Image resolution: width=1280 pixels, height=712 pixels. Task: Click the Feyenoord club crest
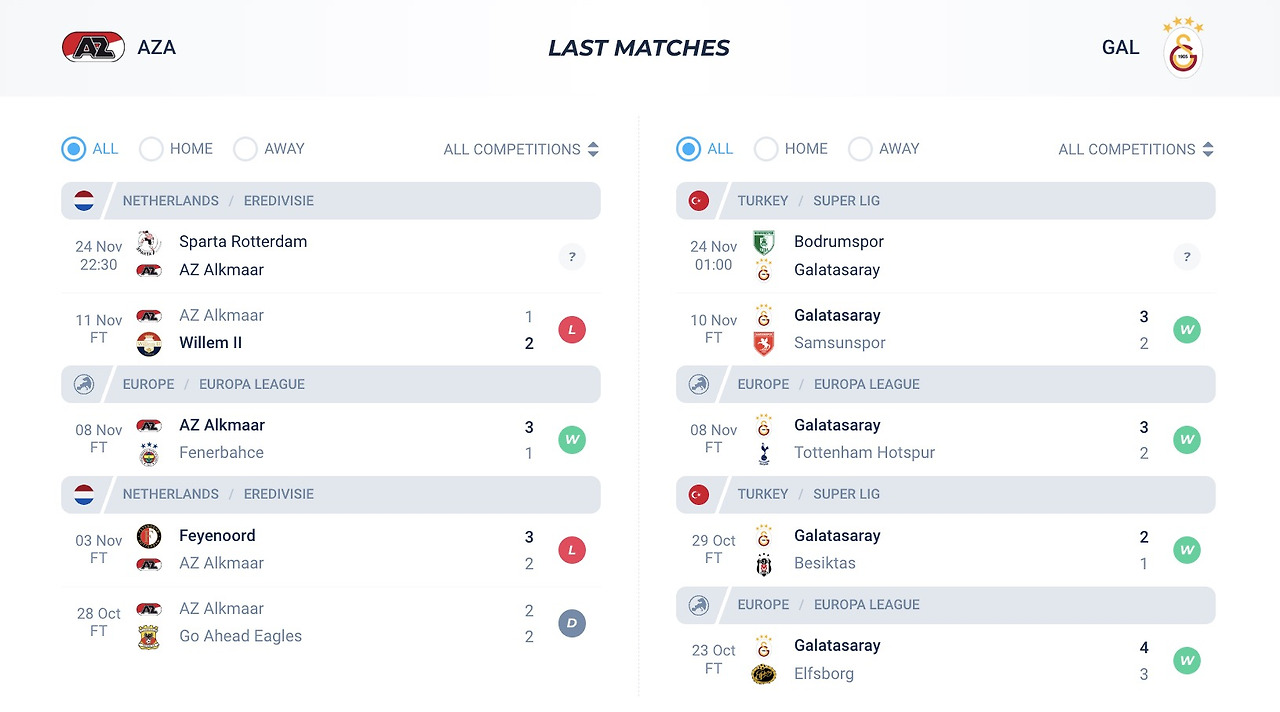149,536
